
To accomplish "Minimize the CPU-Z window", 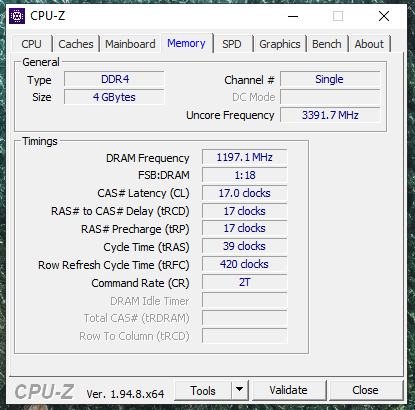I will (293, 16).
